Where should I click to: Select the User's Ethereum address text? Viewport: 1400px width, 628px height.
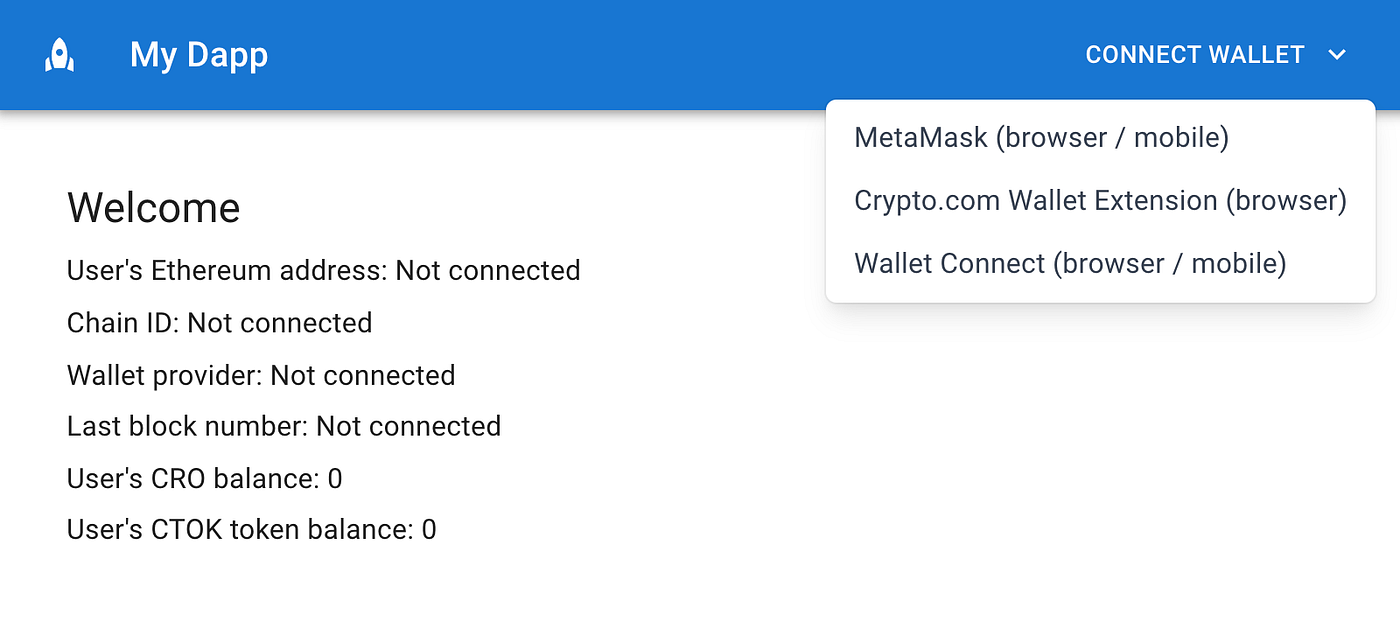coord(323,270)
